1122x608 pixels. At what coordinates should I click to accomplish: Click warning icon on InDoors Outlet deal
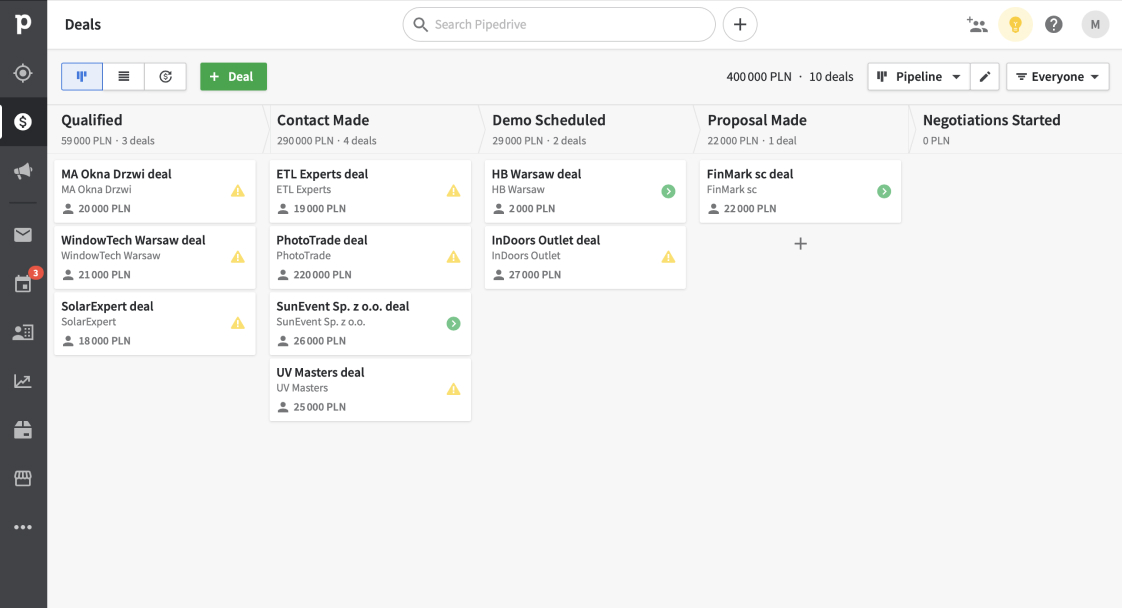tap(668, 258)
